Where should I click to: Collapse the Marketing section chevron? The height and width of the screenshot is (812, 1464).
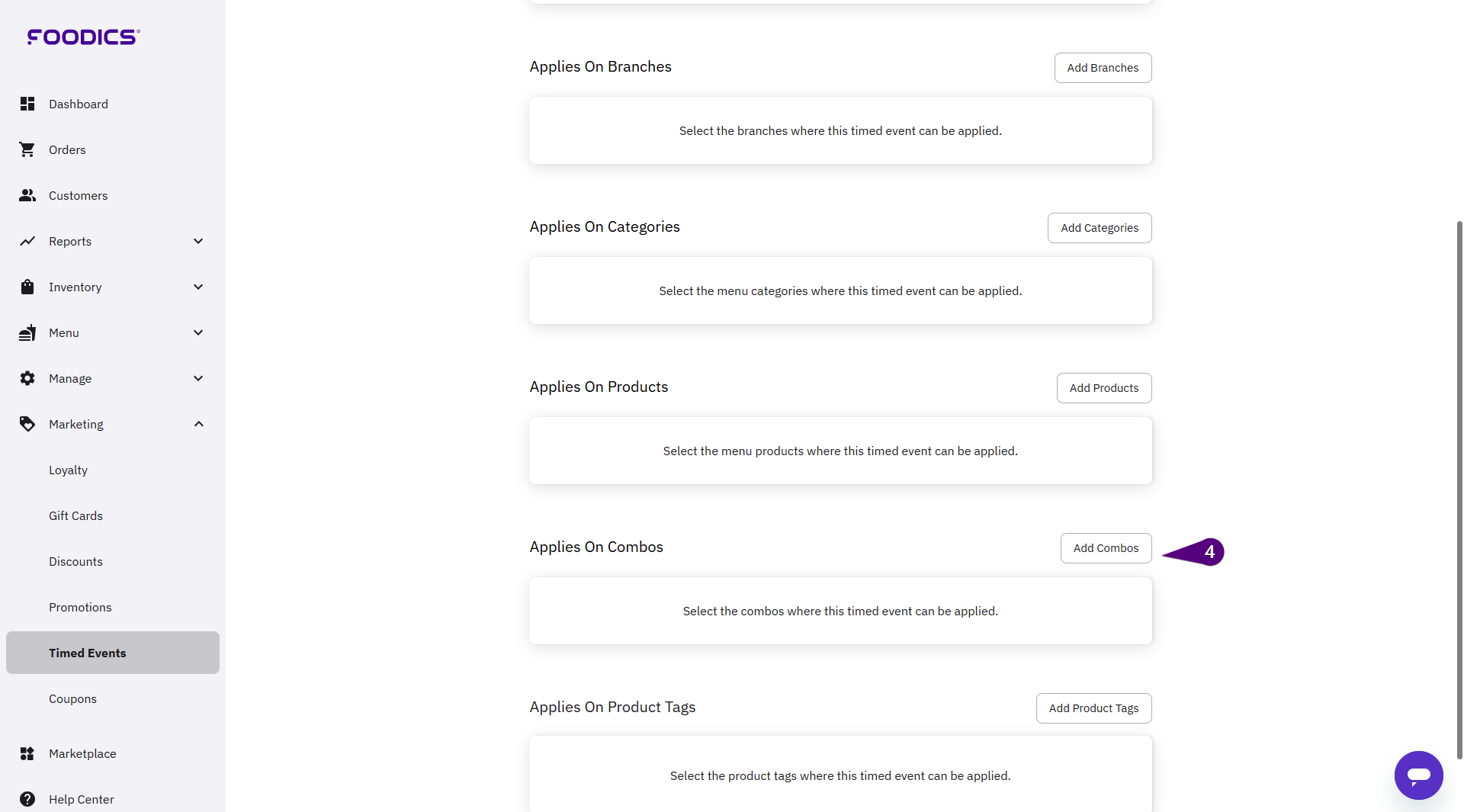point(198,424)
